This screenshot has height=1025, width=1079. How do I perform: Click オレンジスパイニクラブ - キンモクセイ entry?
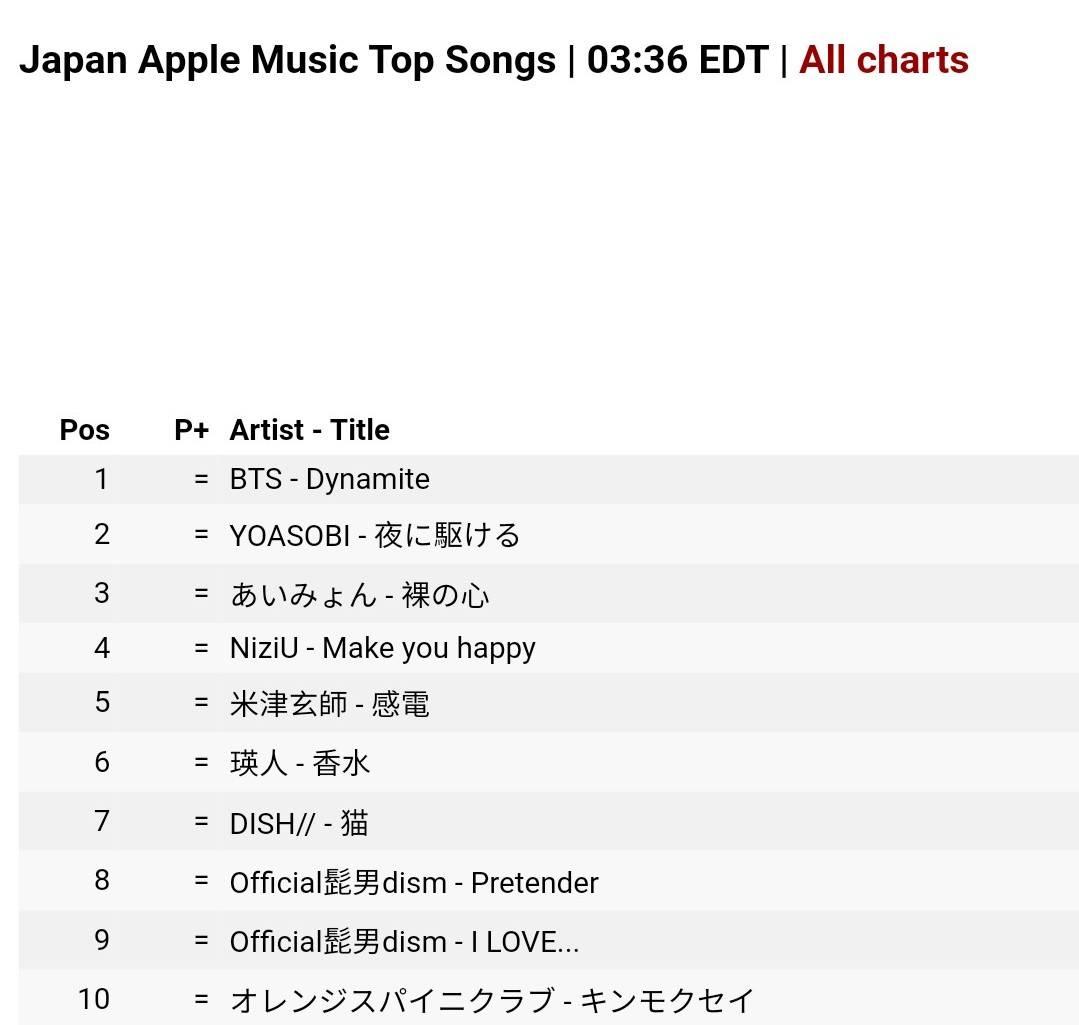coord(492,999)
